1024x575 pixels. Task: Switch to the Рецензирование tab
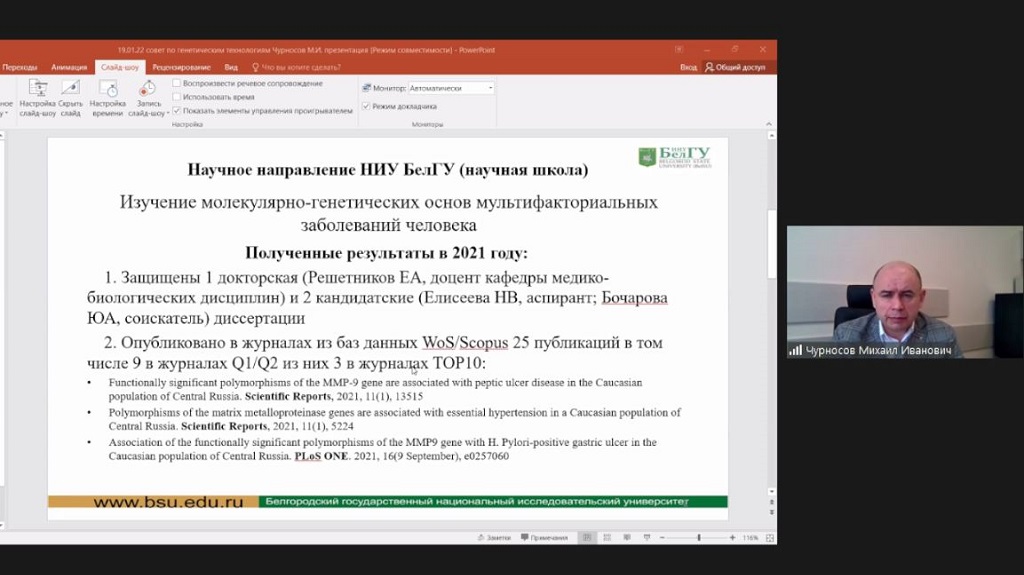[x=183, y=67]
